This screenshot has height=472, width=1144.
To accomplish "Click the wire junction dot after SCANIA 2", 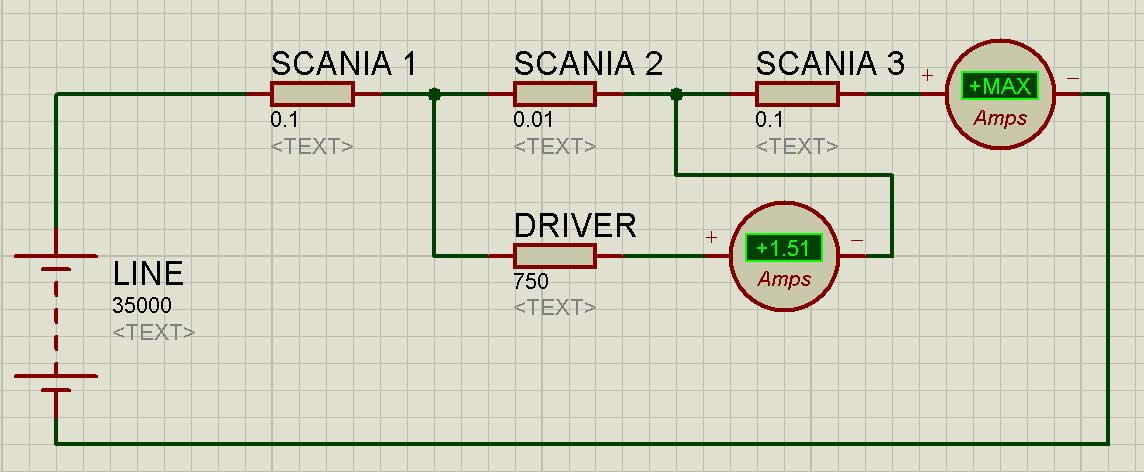I will 676,94.
